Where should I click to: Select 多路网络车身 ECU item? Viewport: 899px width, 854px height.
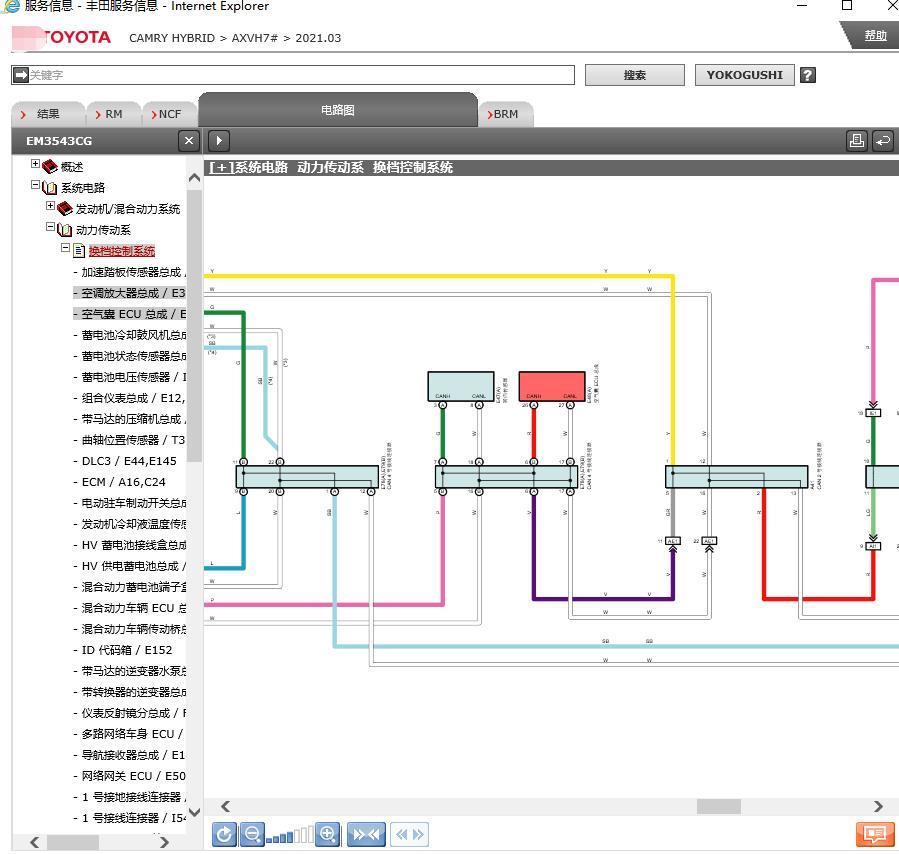tap(128, 734)
